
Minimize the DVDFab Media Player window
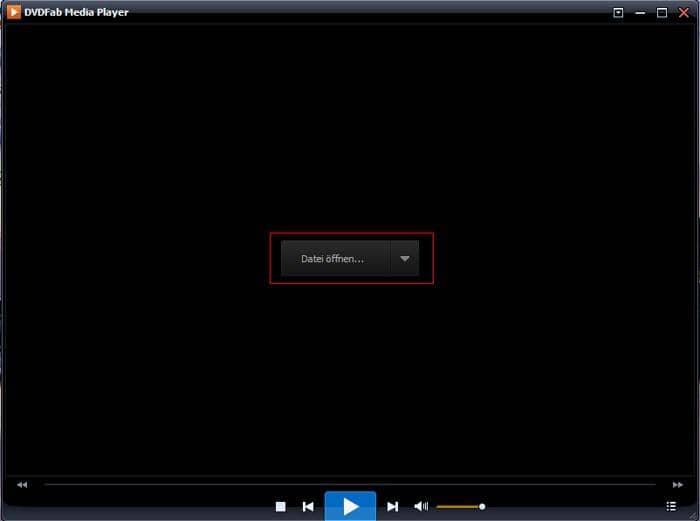640,13
